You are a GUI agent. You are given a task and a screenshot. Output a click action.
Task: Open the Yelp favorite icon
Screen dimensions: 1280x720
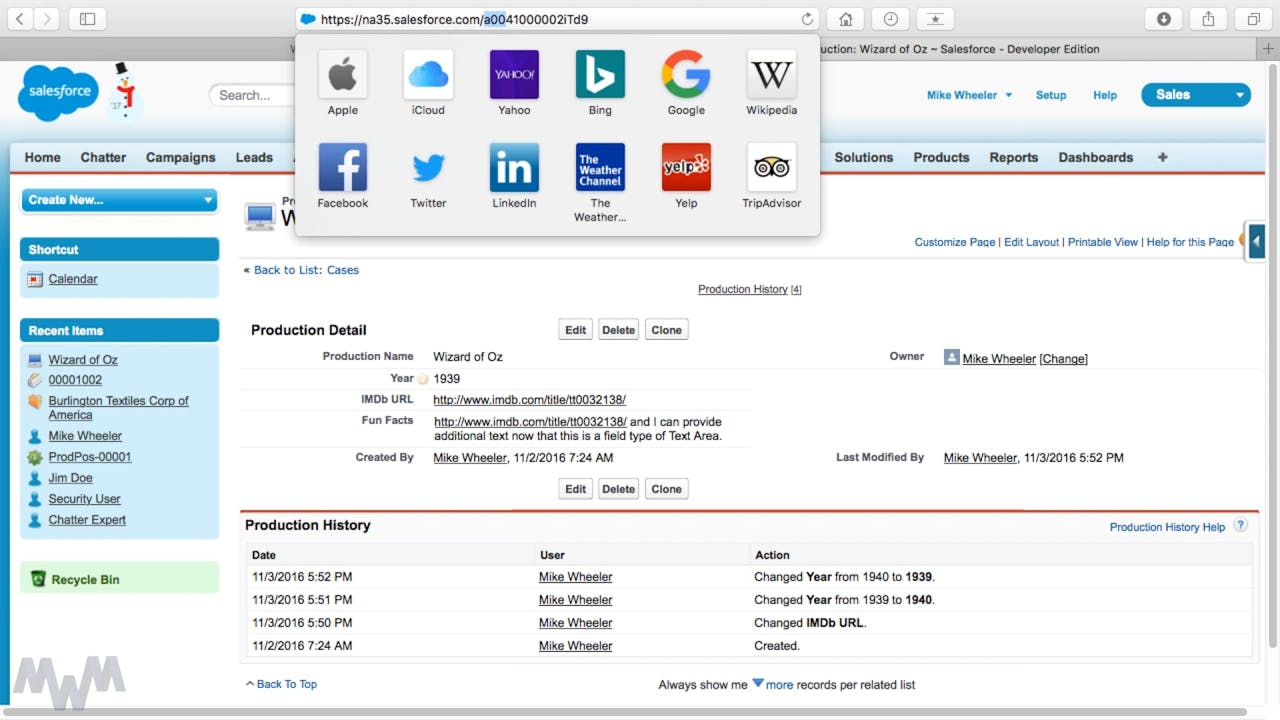(686, 167)
